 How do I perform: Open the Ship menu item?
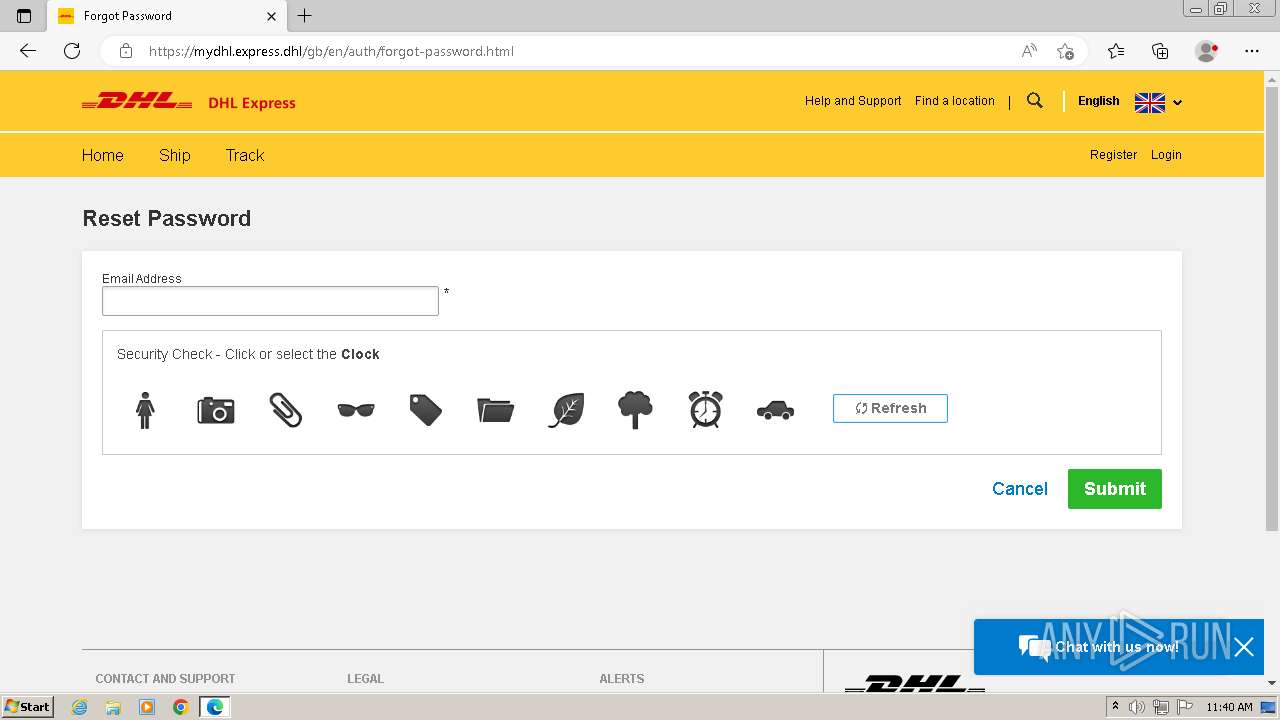[175, 155]
